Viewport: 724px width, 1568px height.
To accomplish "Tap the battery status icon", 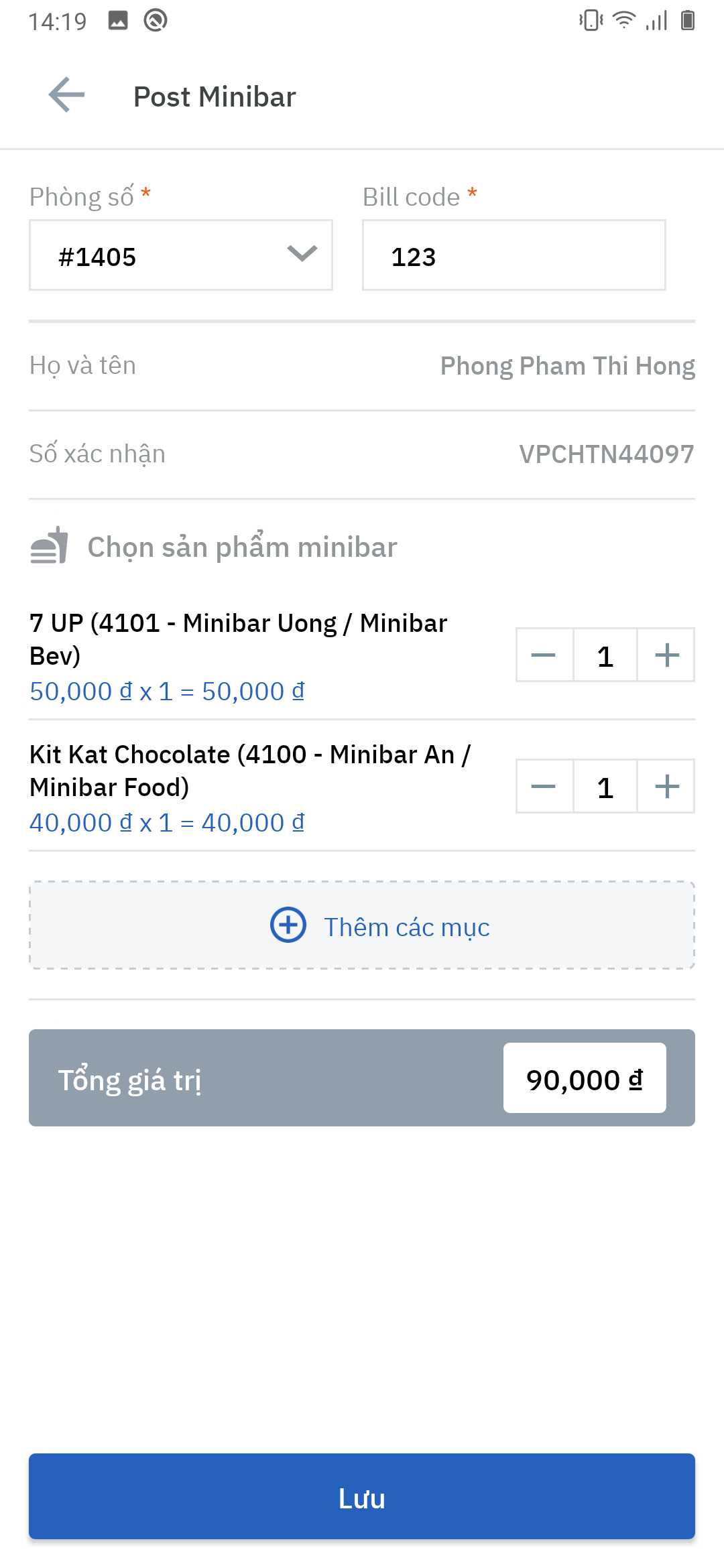I will click(x=687, y=21).
